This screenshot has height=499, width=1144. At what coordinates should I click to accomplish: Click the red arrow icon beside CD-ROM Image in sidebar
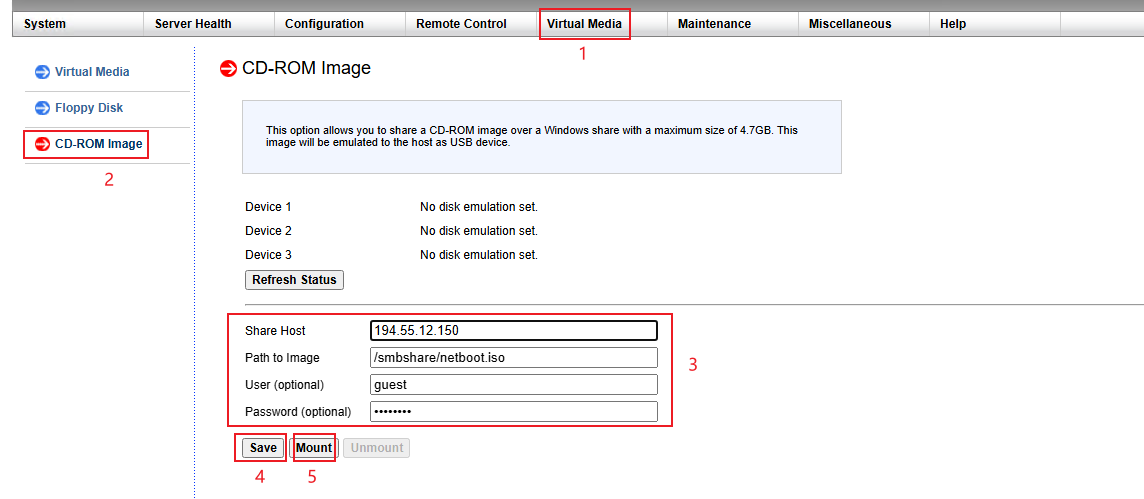pyautogui.click(x=42, y=144)
